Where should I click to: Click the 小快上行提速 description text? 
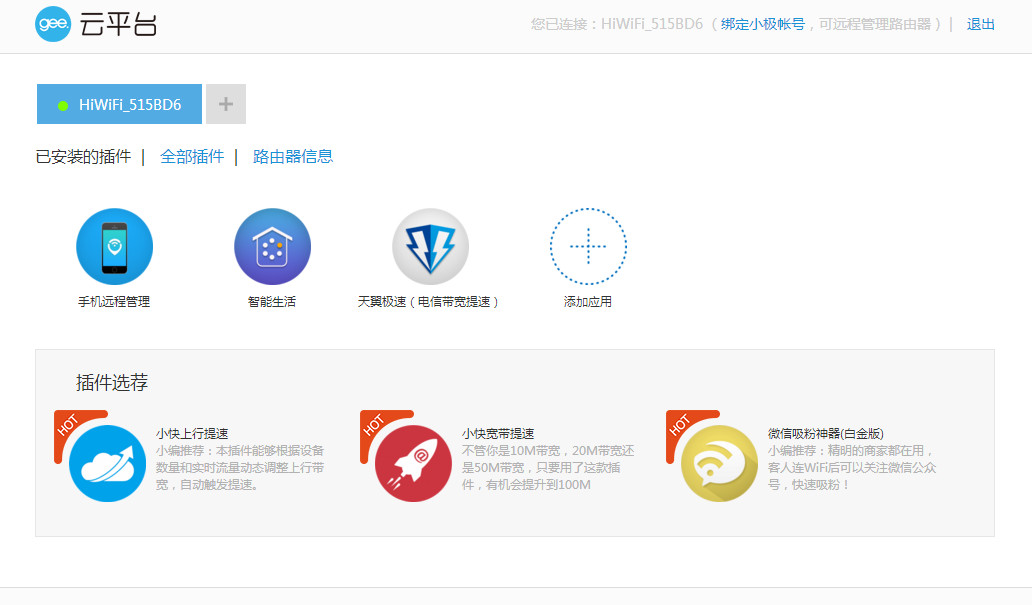[x=240, y=467]
